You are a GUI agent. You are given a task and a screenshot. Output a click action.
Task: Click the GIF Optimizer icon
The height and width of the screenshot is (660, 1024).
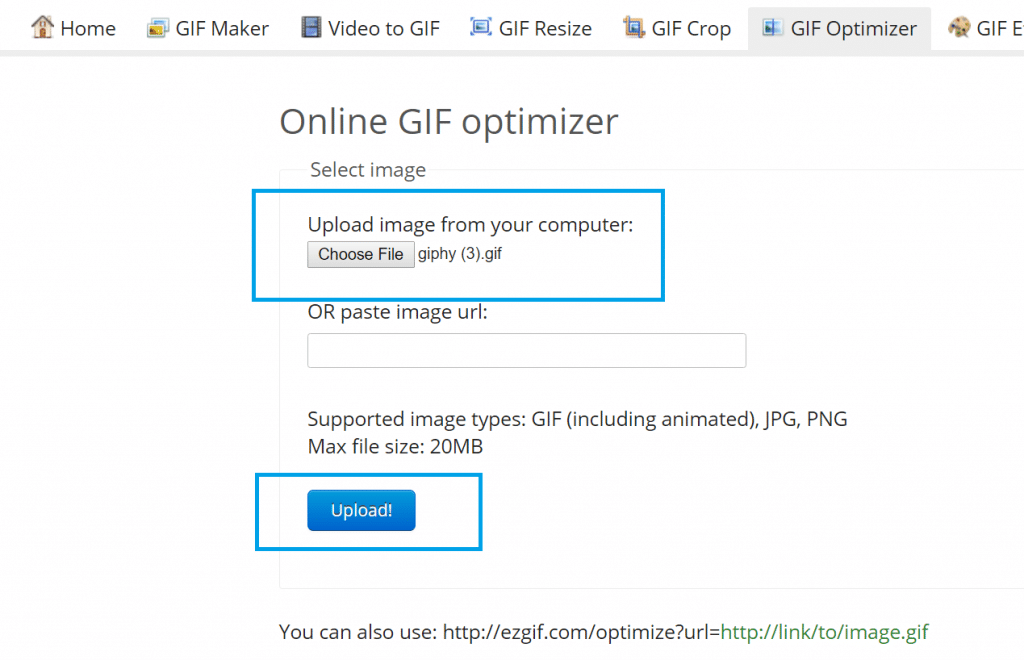point(771,27)
